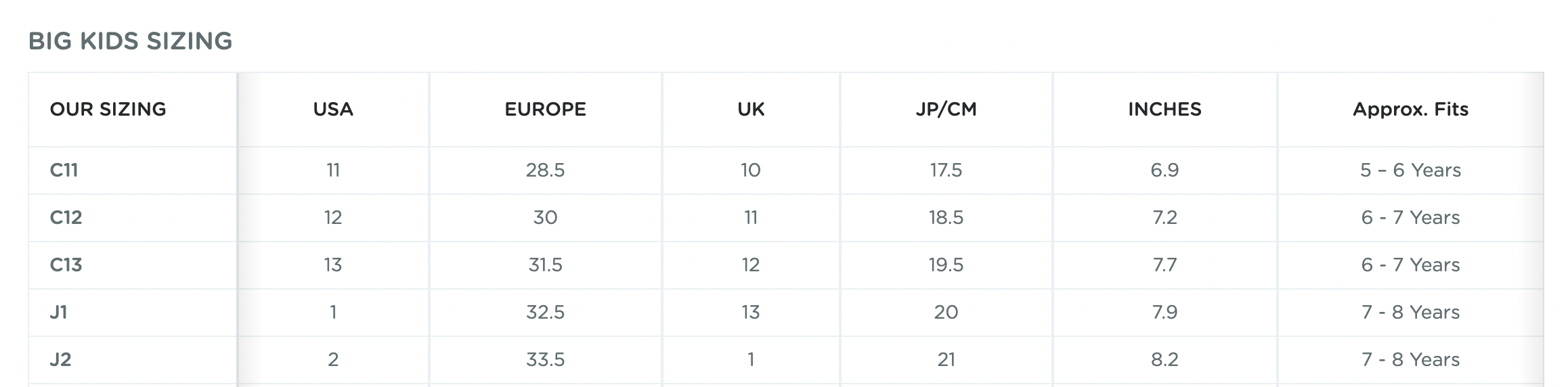
Task: Select the J1 size row label
Action: [x=58, y=312]
